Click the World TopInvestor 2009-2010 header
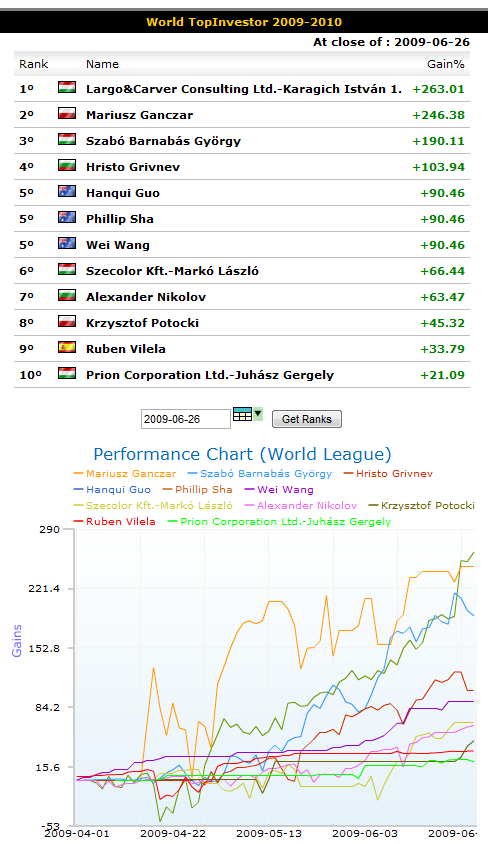Image resolution: width=488 pixels, height=844 pixels. coord(244,22)
